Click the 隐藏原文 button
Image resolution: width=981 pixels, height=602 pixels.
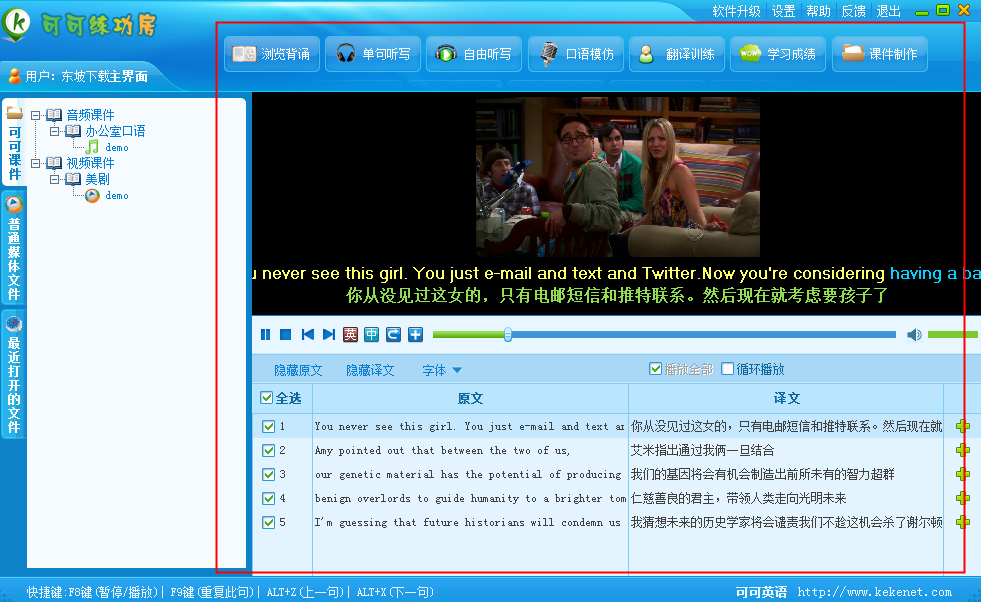point(298,370)
